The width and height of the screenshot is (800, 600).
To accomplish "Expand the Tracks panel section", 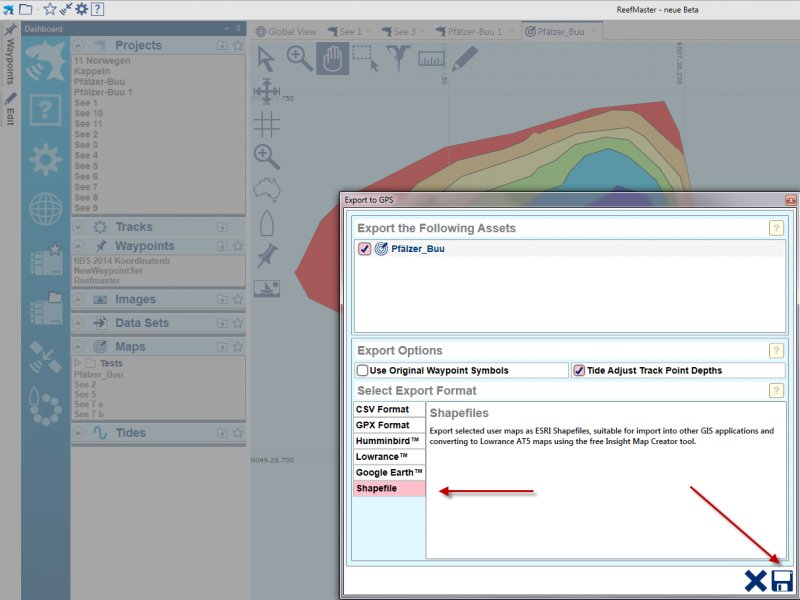I will pyautogui.click(x=80, y=227).
